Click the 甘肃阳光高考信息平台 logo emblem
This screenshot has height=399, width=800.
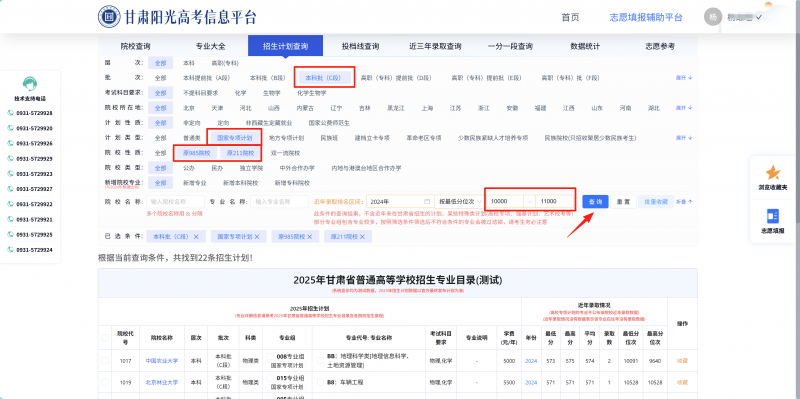pyautogui.click(x=109, y=17)
